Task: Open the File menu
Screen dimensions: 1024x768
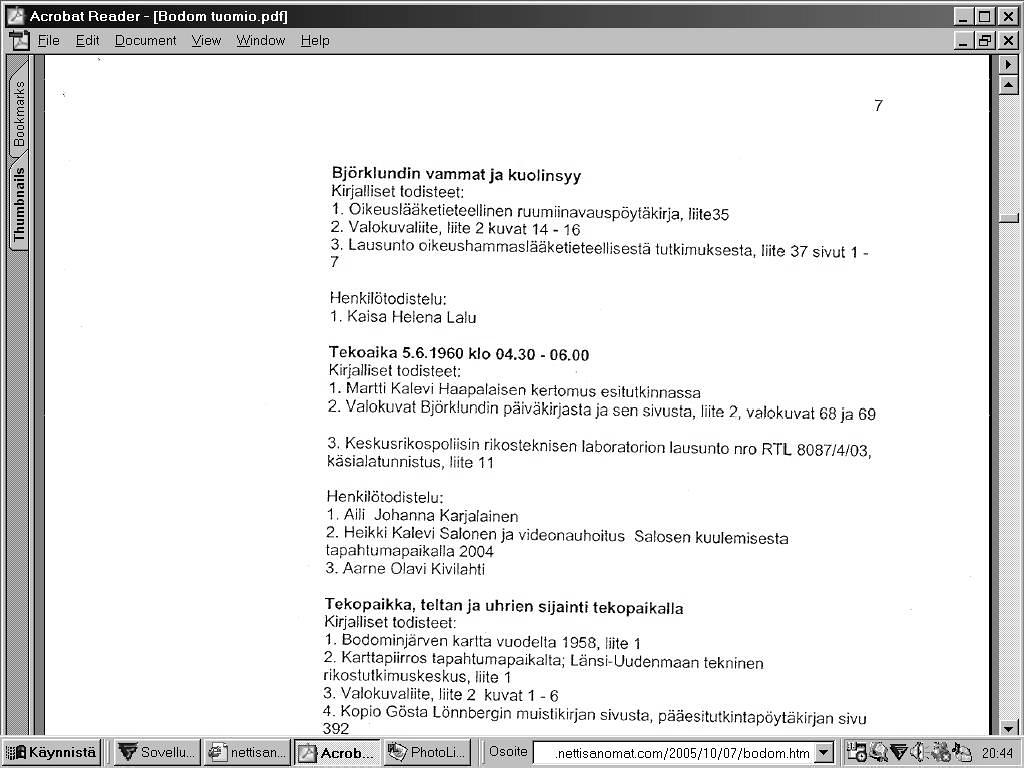Action: tap(48, 41)
